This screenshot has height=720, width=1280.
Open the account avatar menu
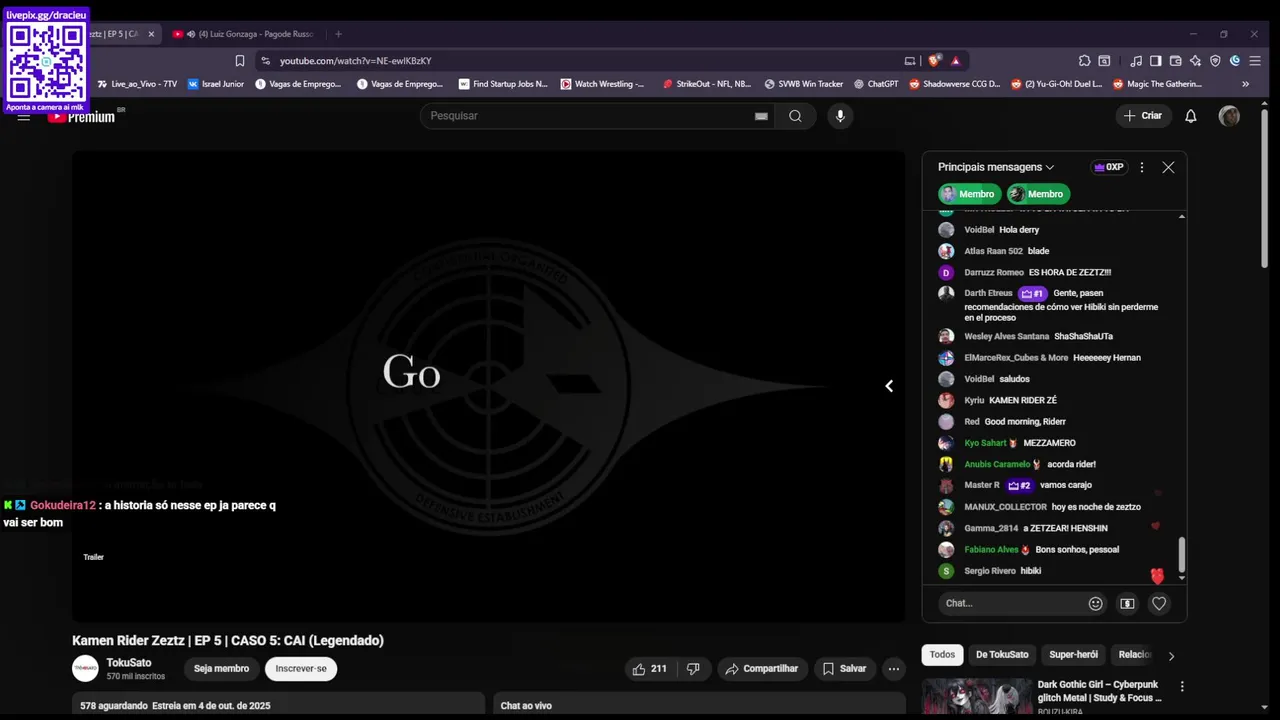tap(1229, 116)
